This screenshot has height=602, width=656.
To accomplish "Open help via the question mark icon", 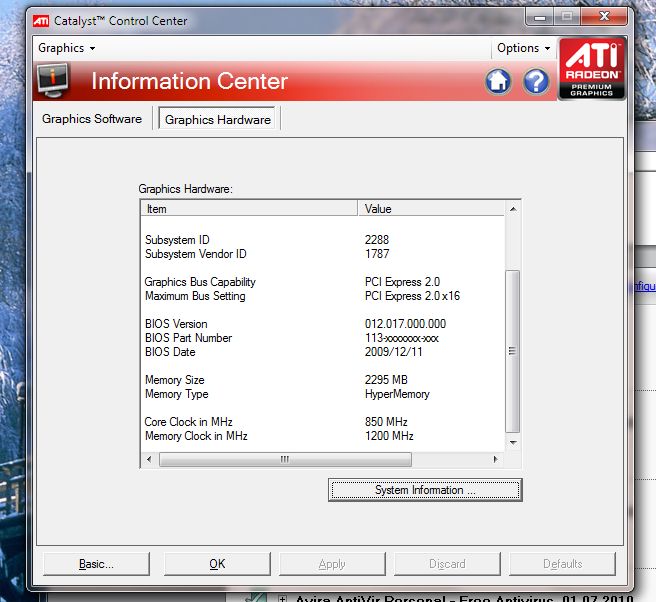I will coord(536,81).
